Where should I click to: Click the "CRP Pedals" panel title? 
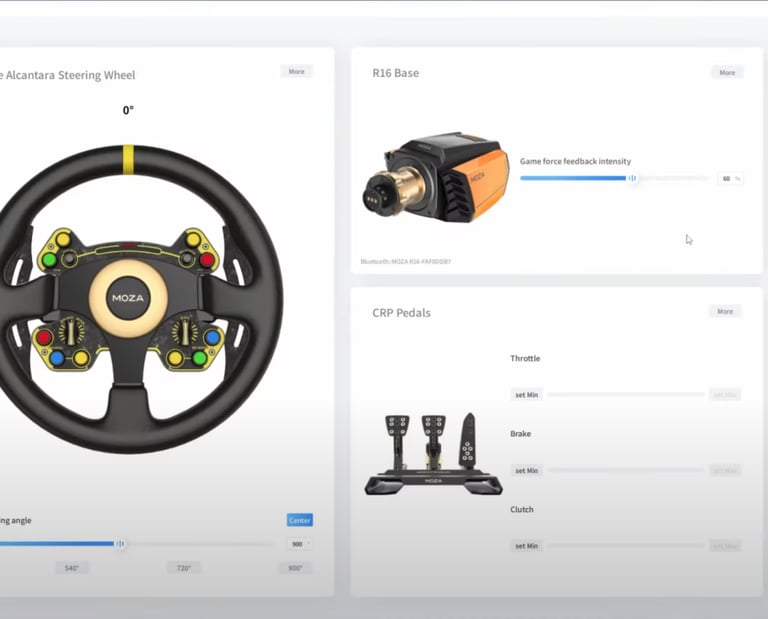[401, 313]
